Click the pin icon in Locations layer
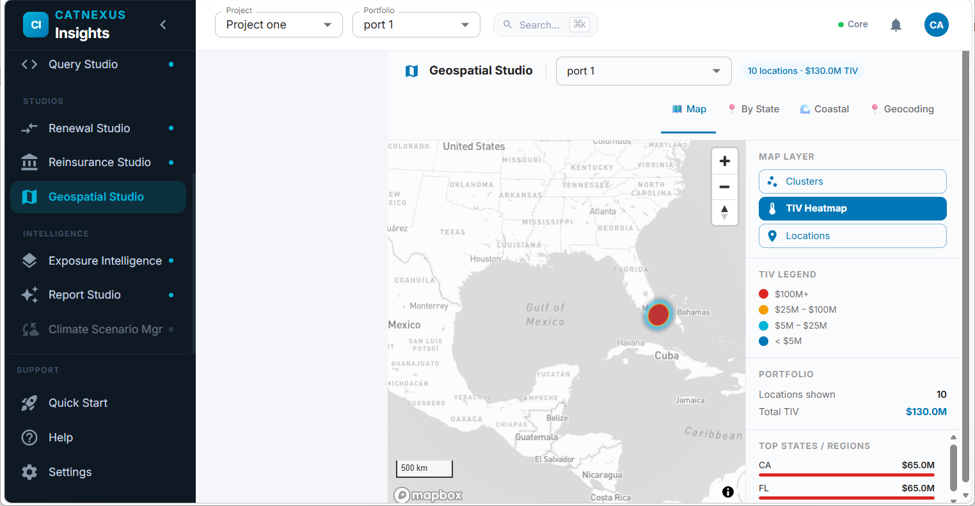The height and width of the screenshot is (506, 975). 772,236
